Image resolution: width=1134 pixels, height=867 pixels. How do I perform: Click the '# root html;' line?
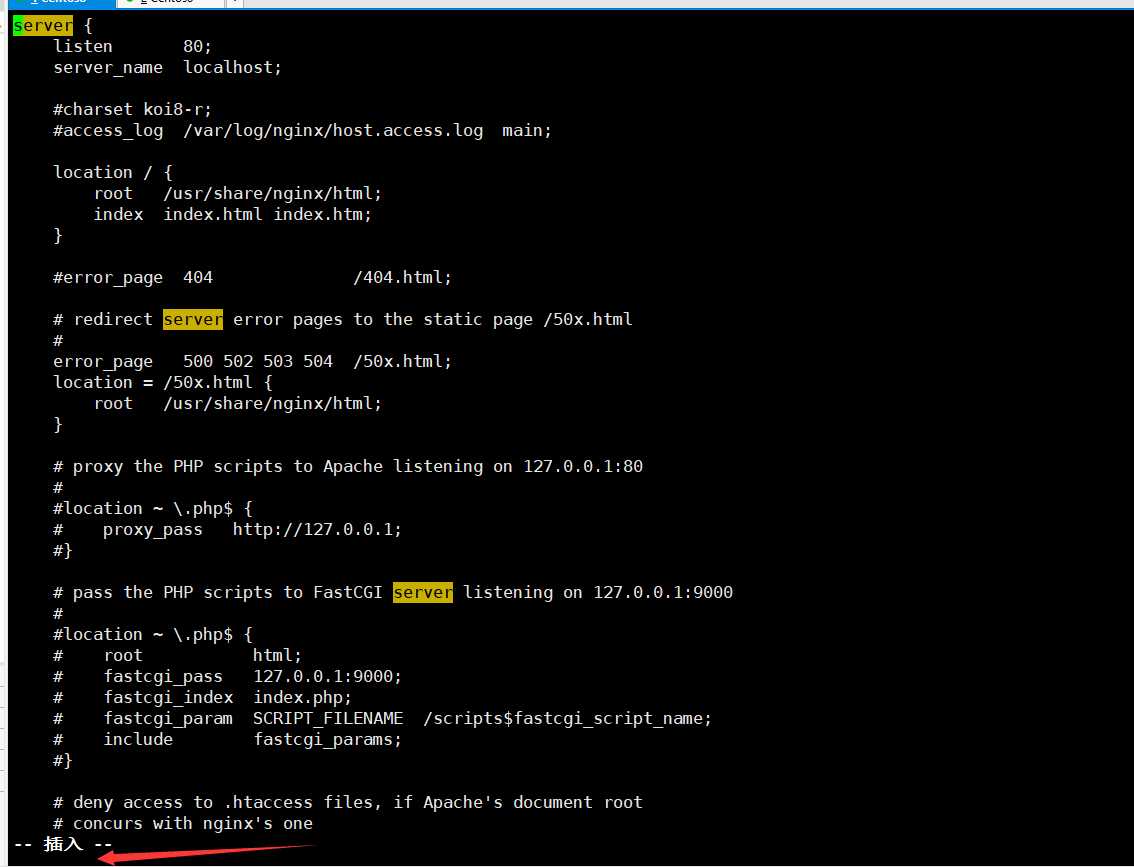pos(177,655)
